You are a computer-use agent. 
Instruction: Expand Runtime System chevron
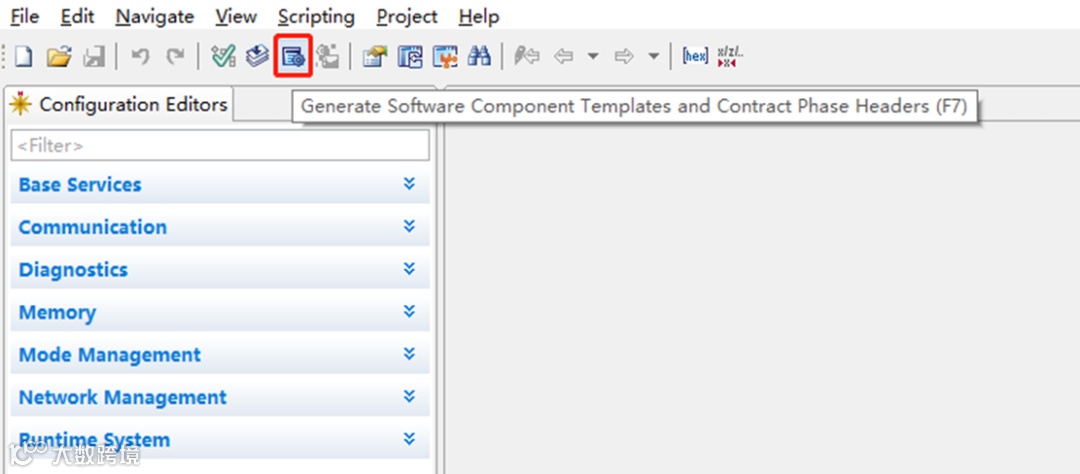click(x=409, y=440)
